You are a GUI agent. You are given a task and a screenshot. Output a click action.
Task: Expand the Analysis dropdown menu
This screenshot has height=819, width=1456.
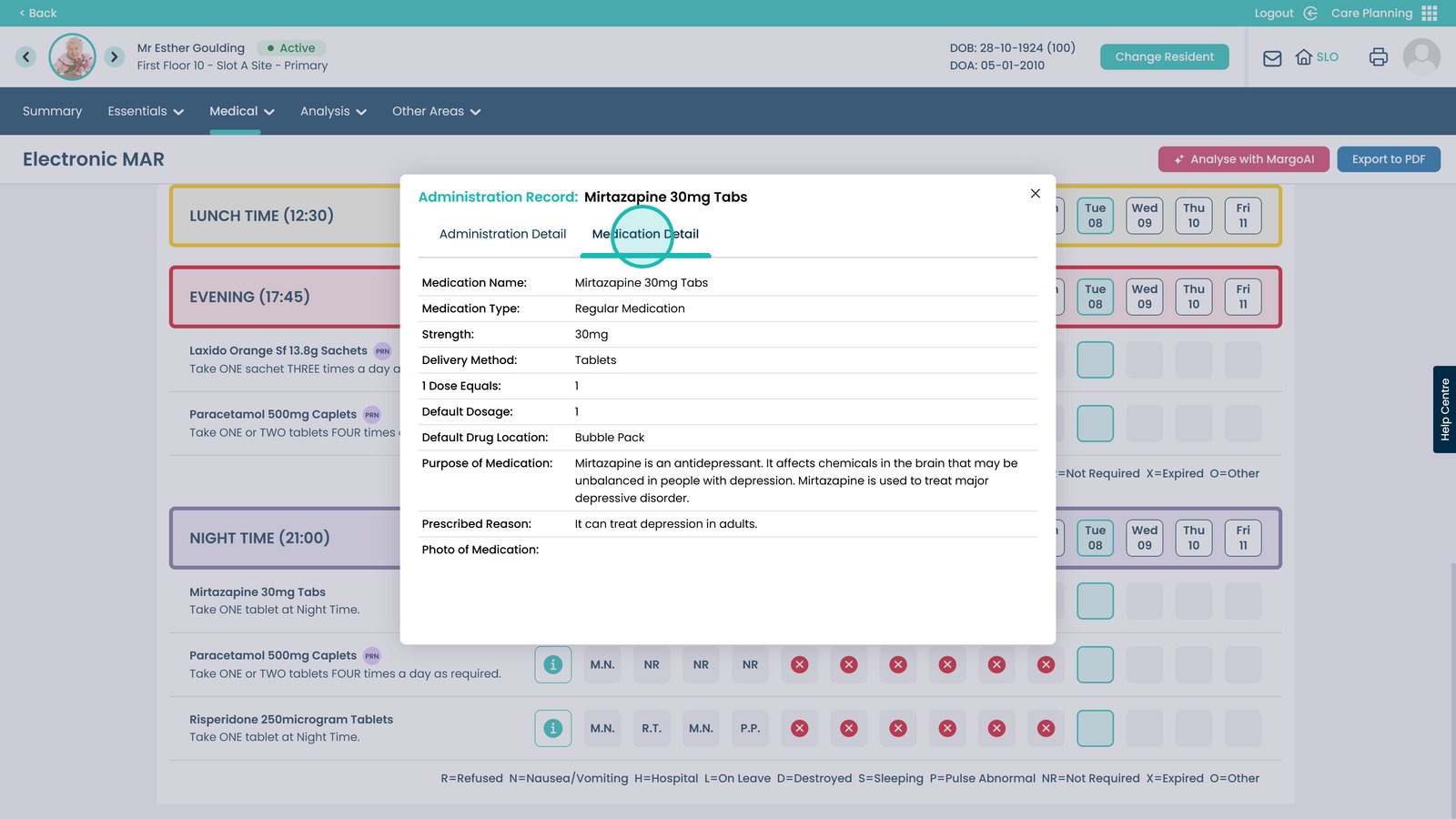tap(333, 111)
